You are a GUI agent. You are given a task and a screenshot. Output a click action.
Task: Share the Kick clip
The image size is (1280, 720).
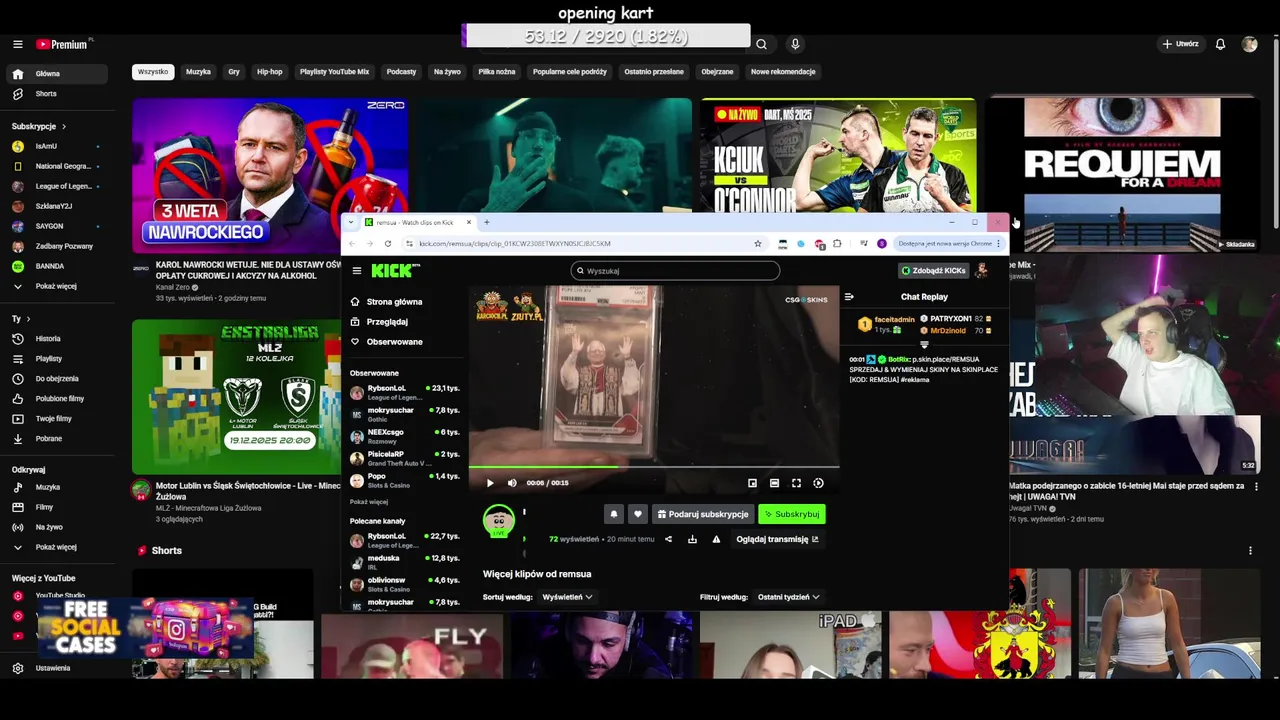coord(668,540)
